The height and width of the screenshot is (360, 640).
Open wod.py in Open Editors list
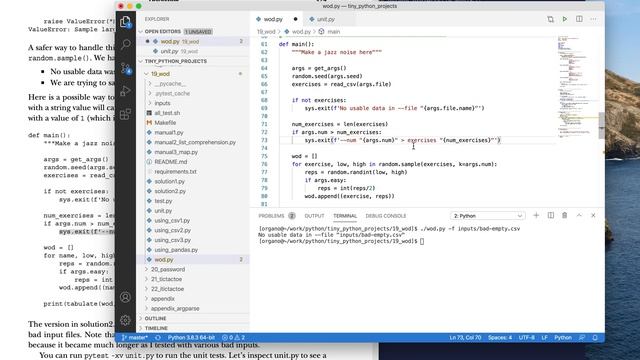pyautogui.click(x=194, y=41)
